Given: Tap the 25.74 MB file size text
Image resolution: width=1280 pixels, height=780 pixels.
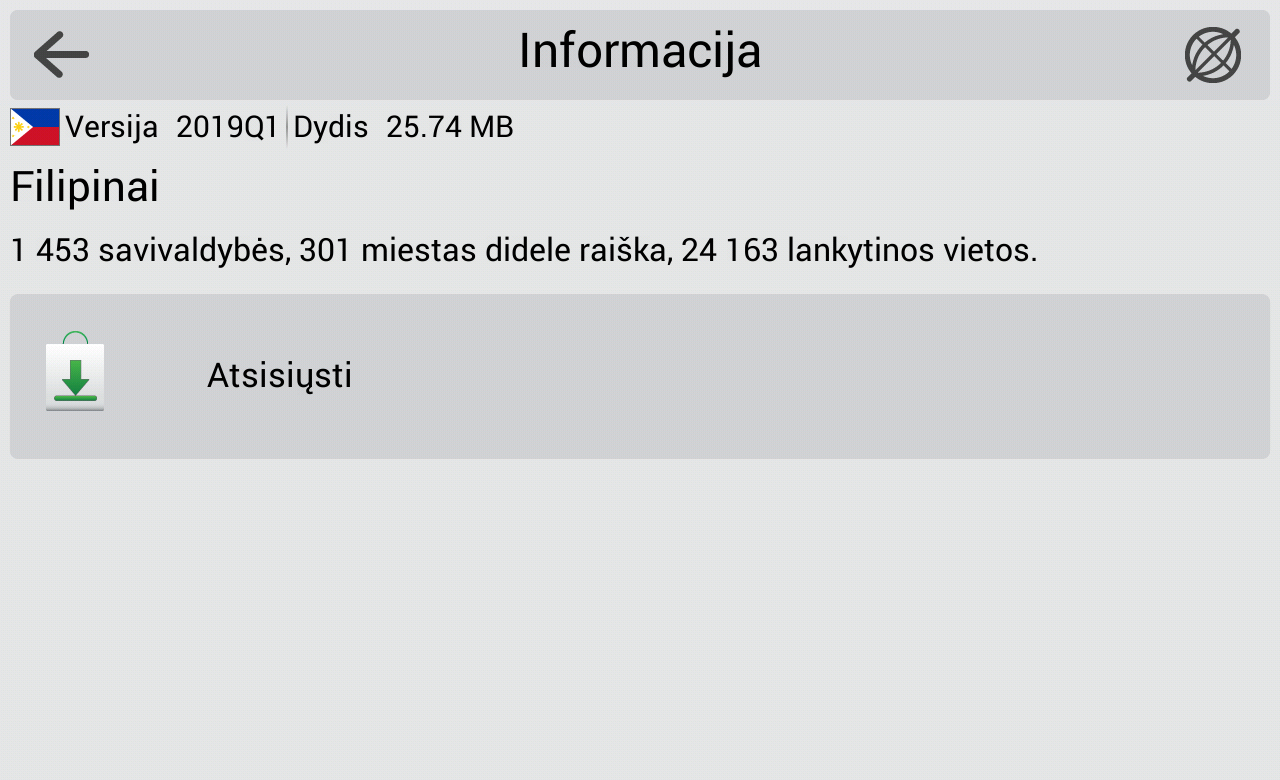Looking at the screenshot, I should tap(449, 127).
